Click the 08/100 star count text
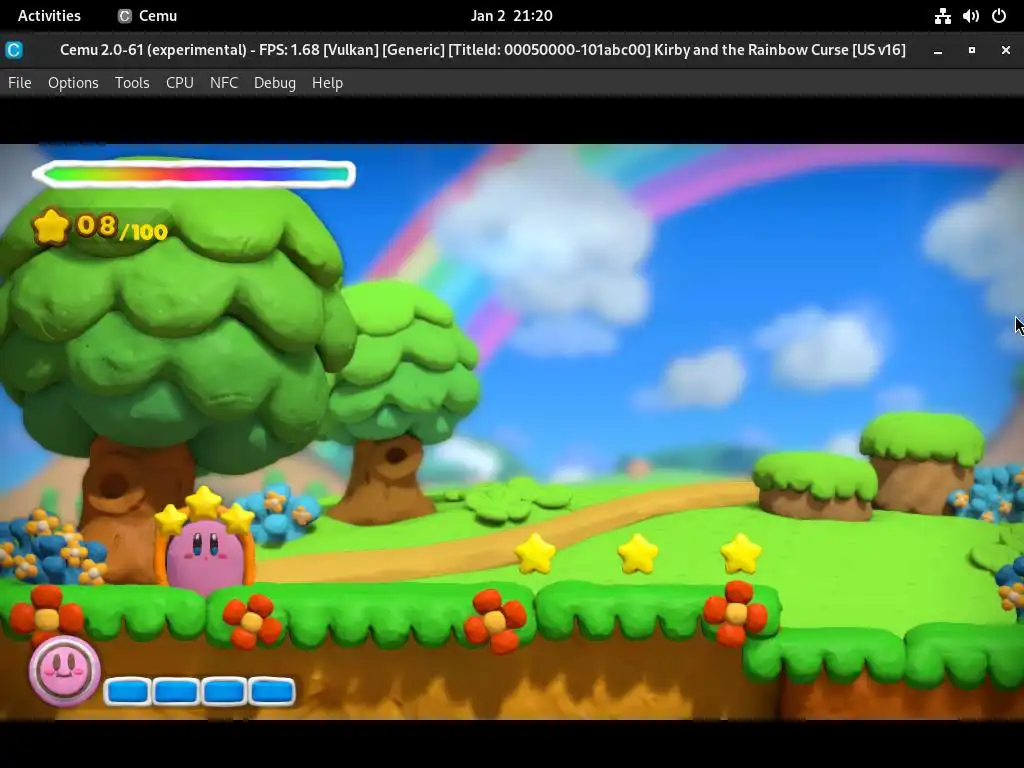 click(122, 227)
